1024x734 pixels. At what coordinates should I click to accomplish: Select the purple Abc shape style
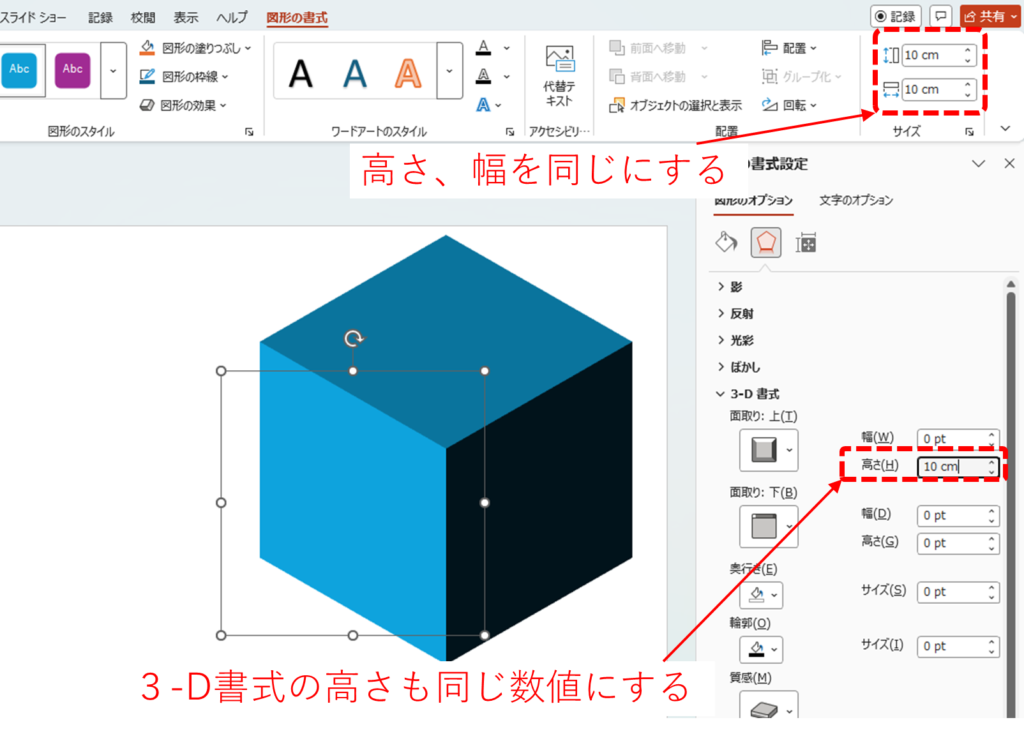tap(73, 69)
